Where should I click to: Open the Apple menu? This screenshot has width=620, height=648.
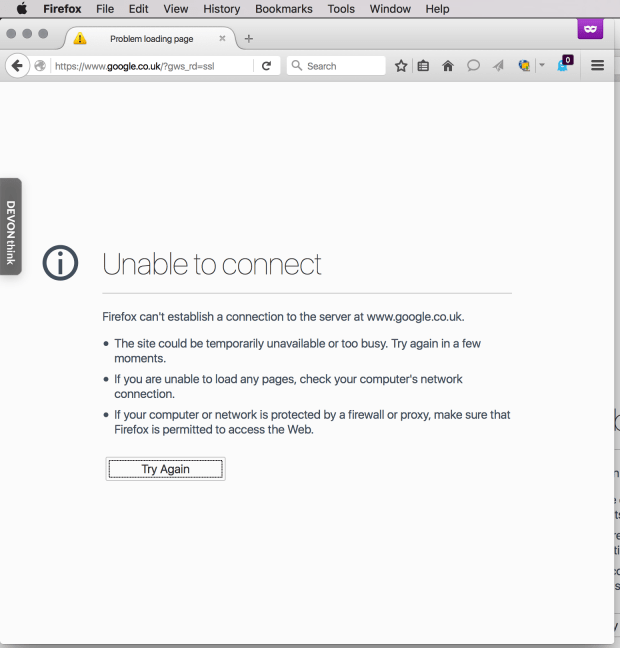pos(22,9)
